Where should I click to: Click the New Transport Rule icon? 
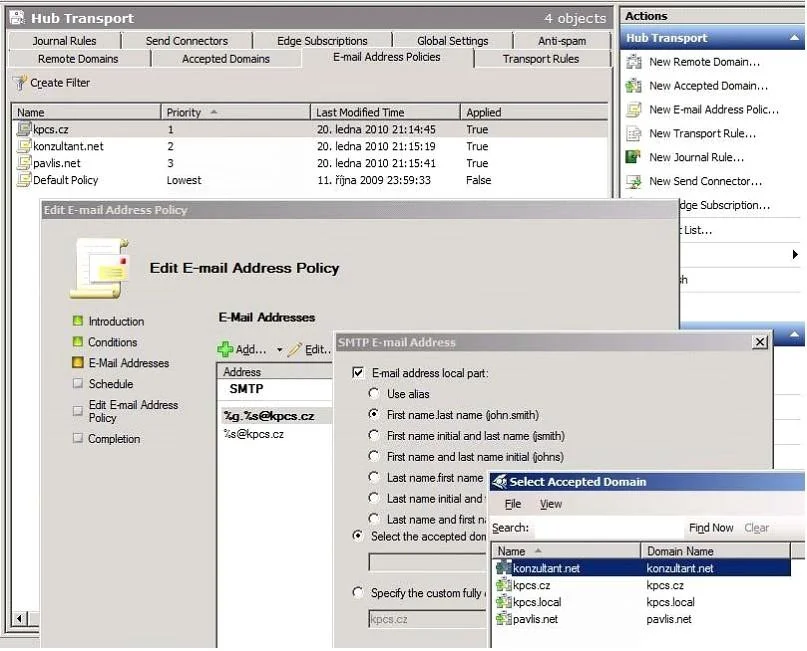(634, 133)
